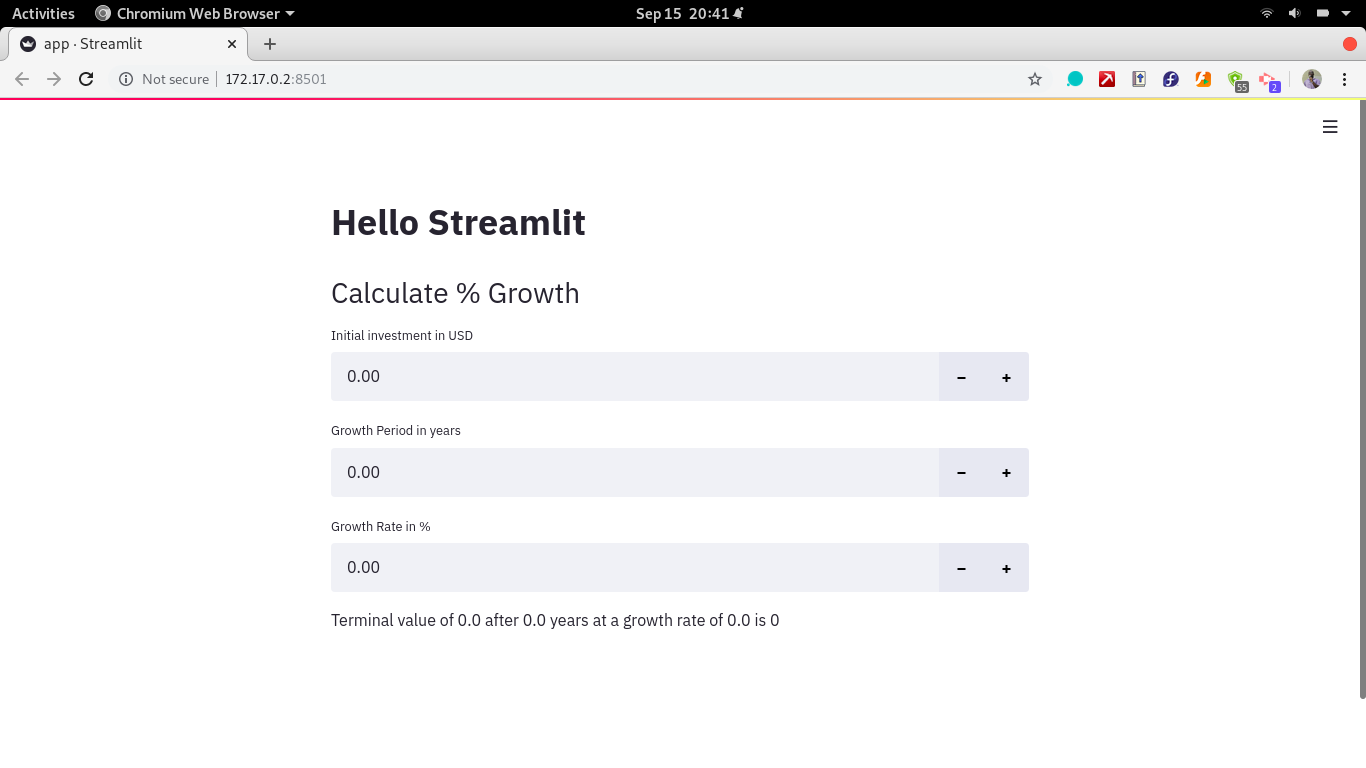The image size is (1366, 768).
Task: Open the system menu dropdown arrow
Action: (1347, 13)
